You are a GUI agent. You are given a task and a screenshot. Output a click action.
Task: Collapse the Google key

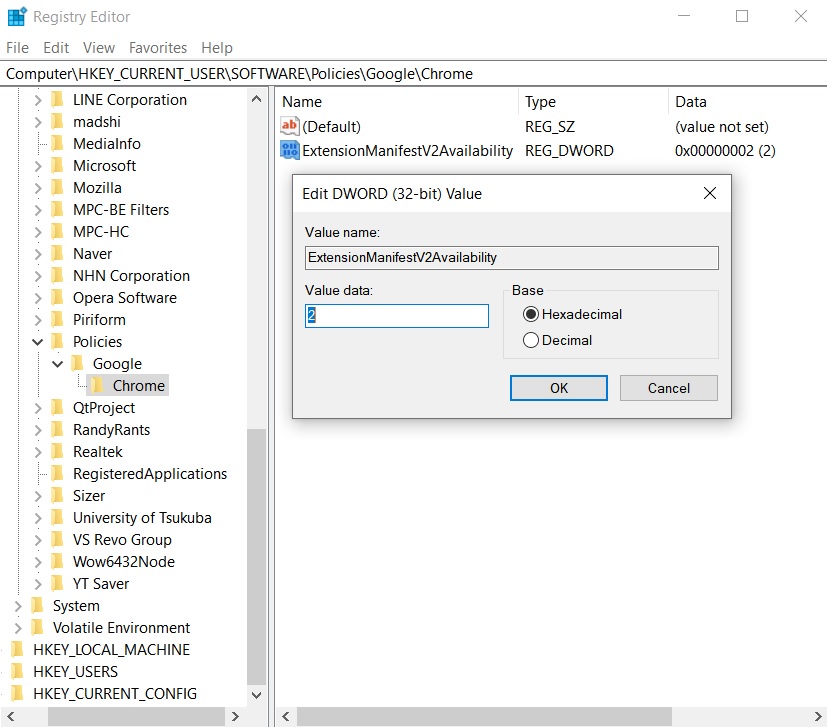[x=57, y=364]
